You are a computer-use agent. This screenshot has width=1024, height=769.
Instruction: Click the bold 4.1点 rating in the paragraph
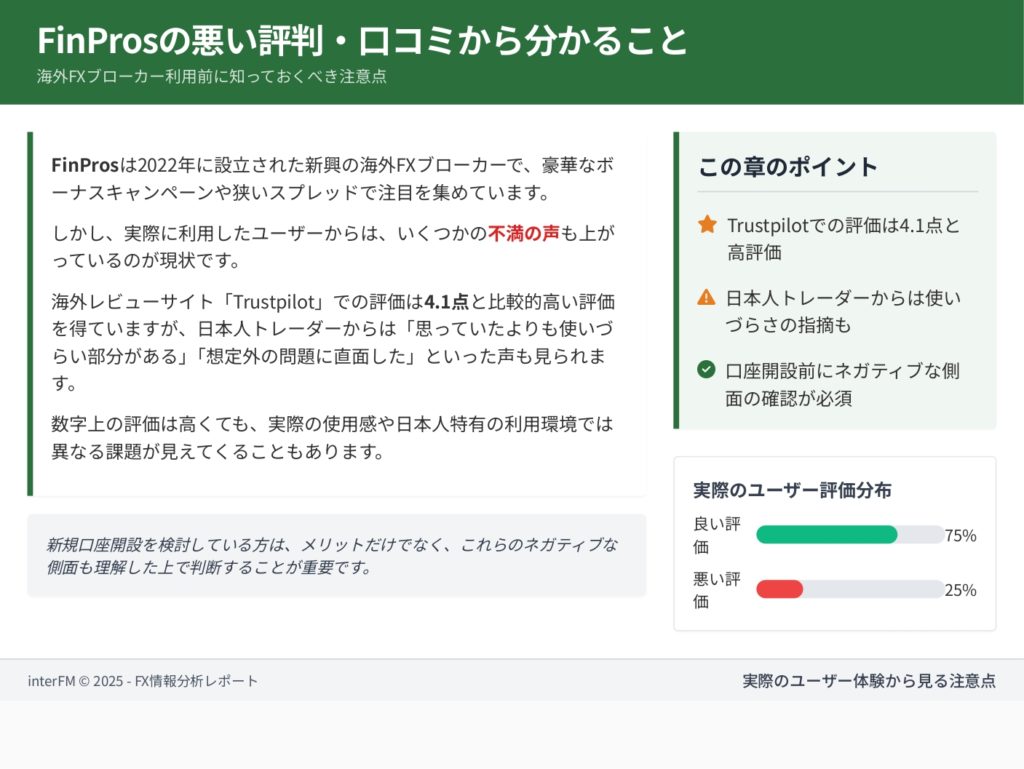click(447, 301)
